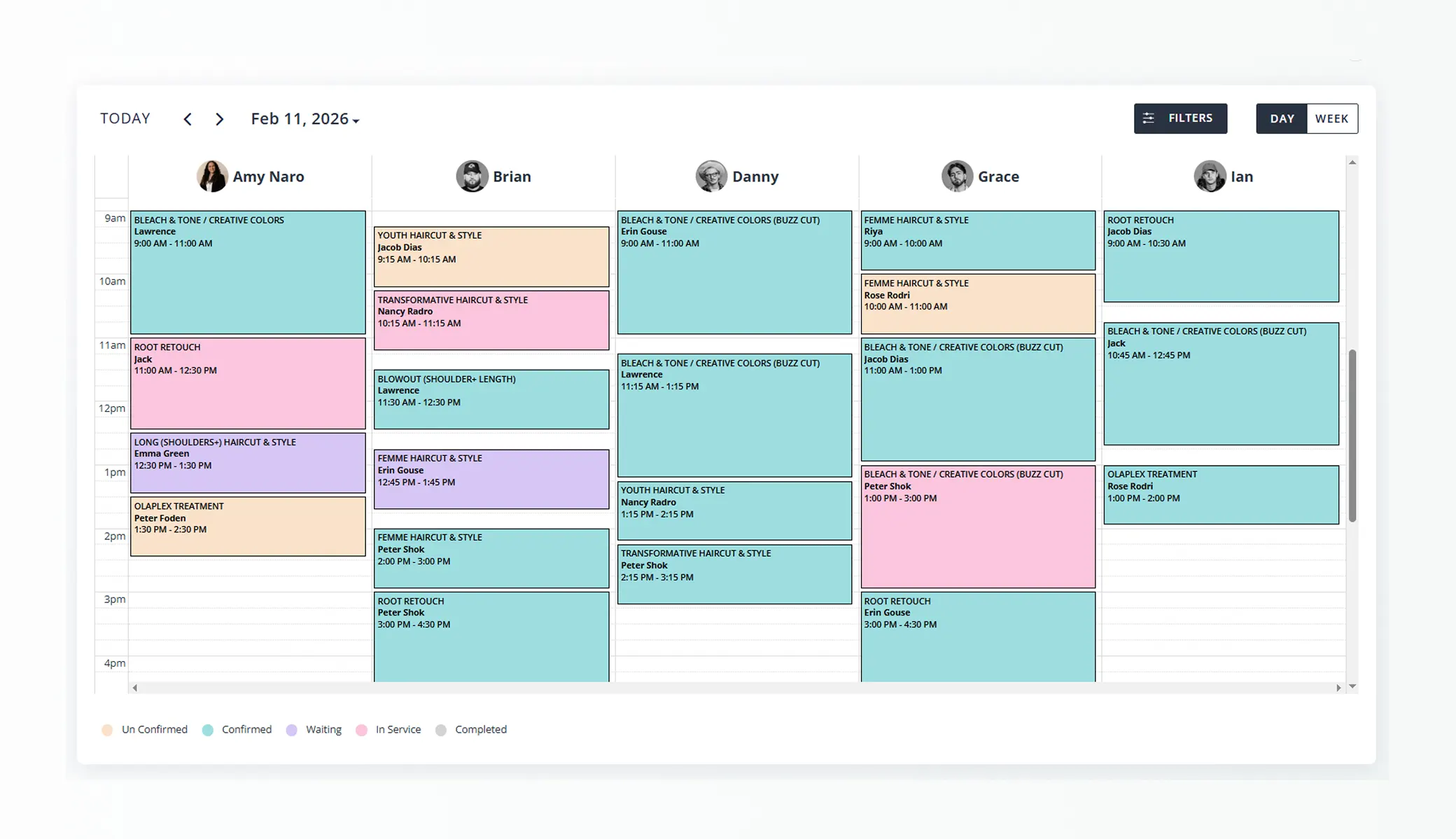Open the Feb 11, 2026 date dropdown

305,119
